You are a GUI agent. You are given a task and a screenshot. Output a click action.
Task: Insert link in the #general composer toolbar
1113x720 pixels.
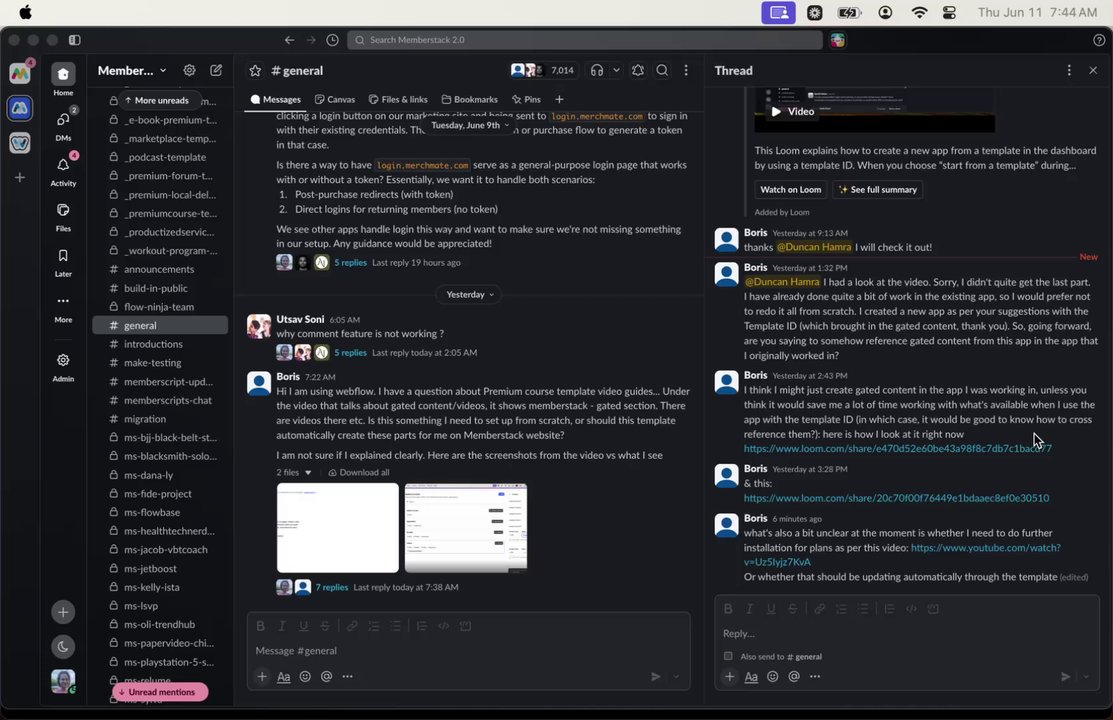click(x=352, y=626)
